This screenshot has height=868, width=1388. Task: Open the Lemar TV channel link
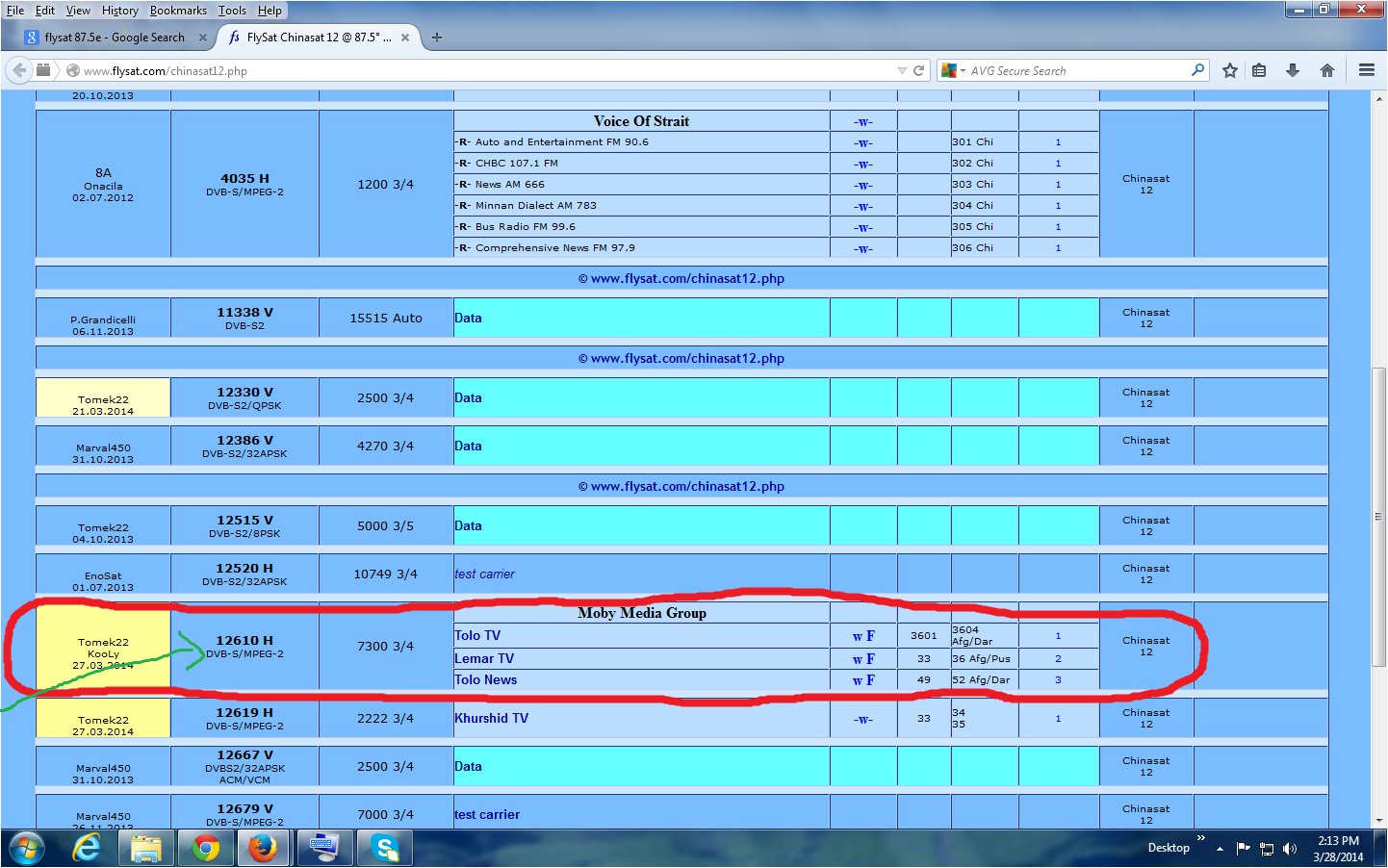click(x=484, y=659)
